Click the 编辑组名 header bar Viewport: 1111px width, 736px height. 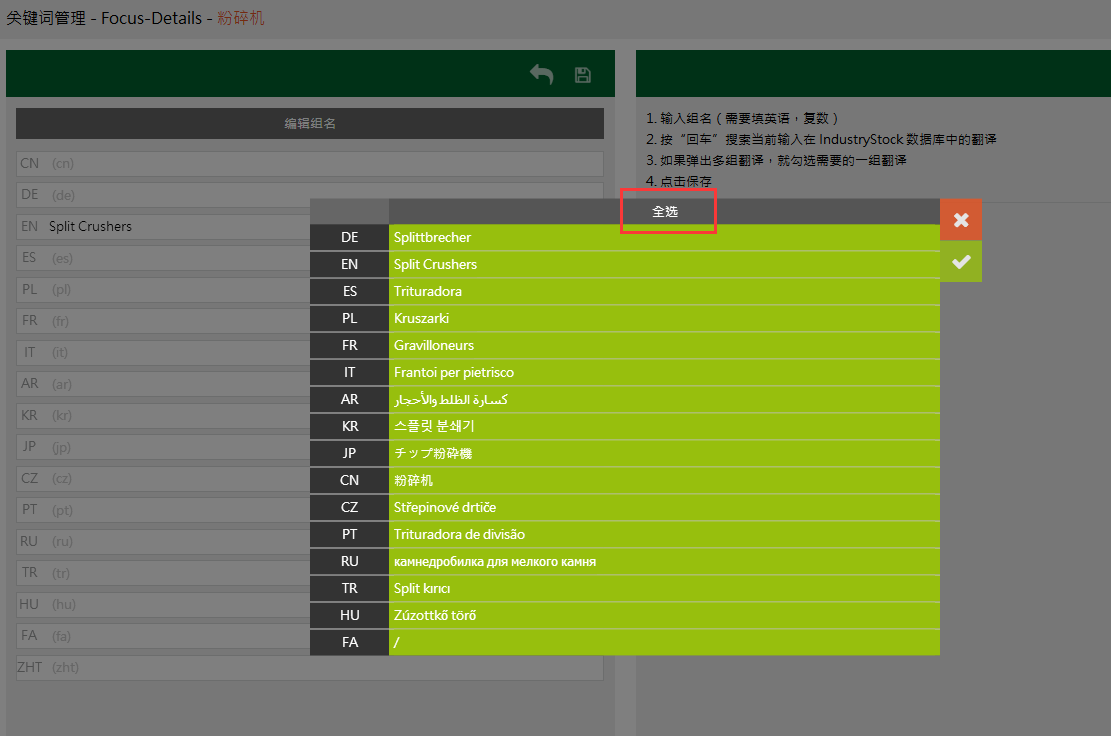[310, 124]
